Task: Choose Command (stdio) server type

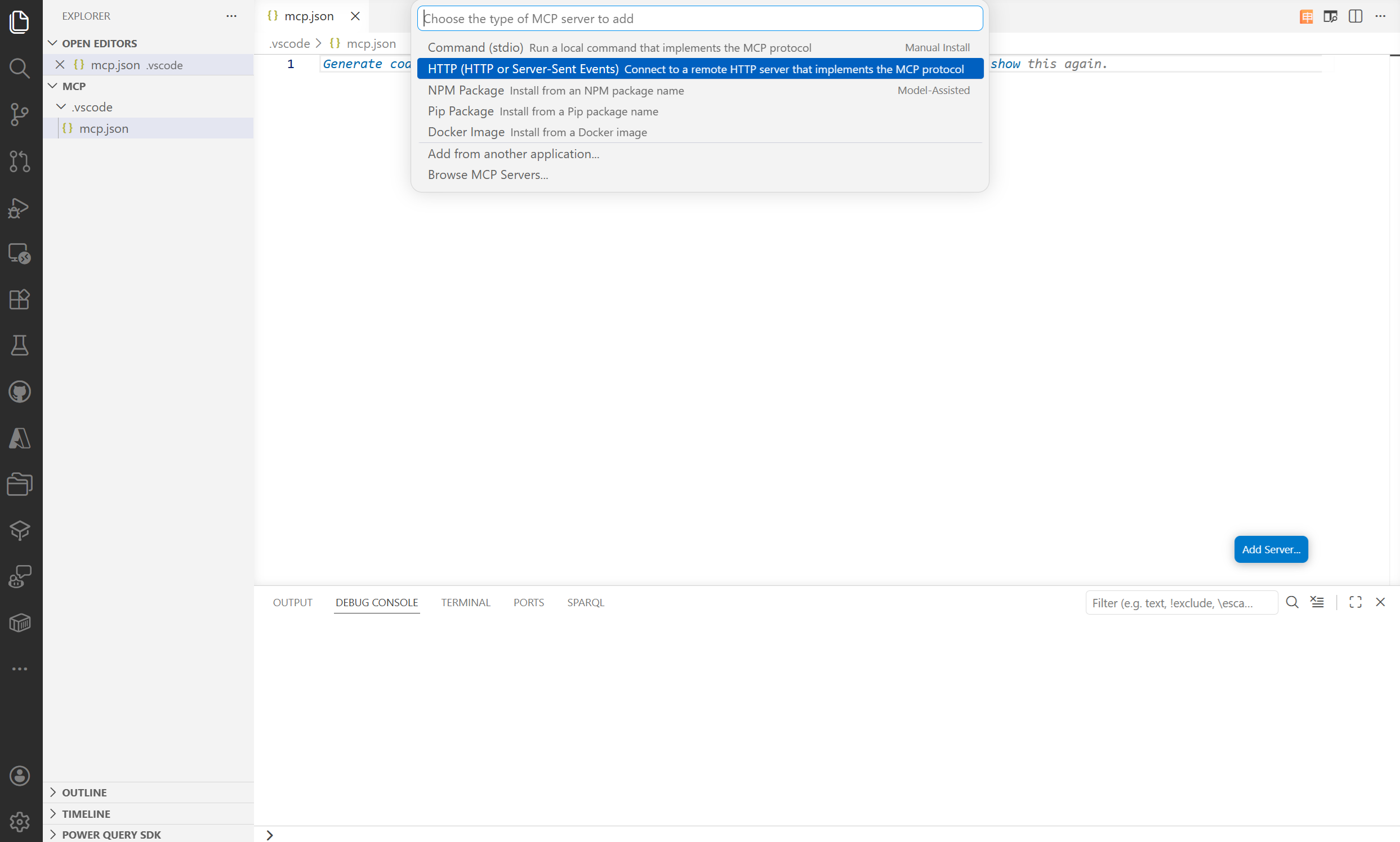Action: click(x=700, y=48)
